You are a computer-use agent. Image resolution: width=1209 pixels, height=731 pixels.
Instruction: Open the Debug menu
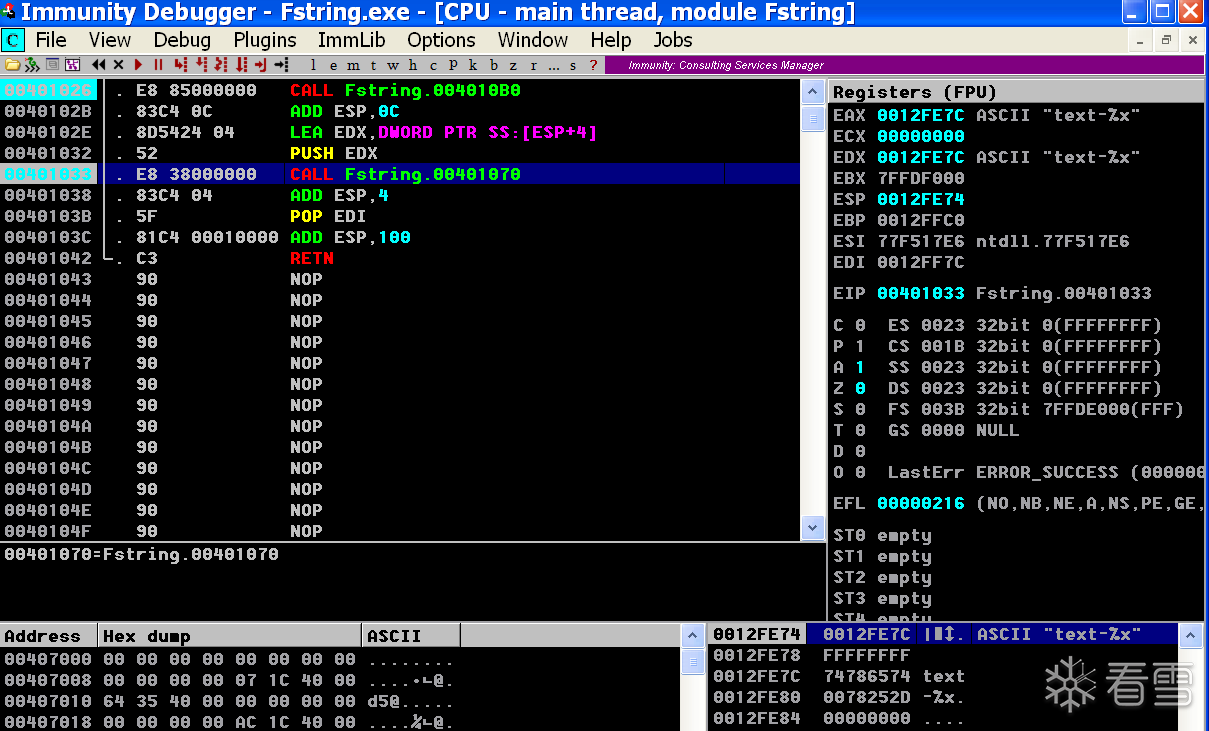tap(182, 40)
